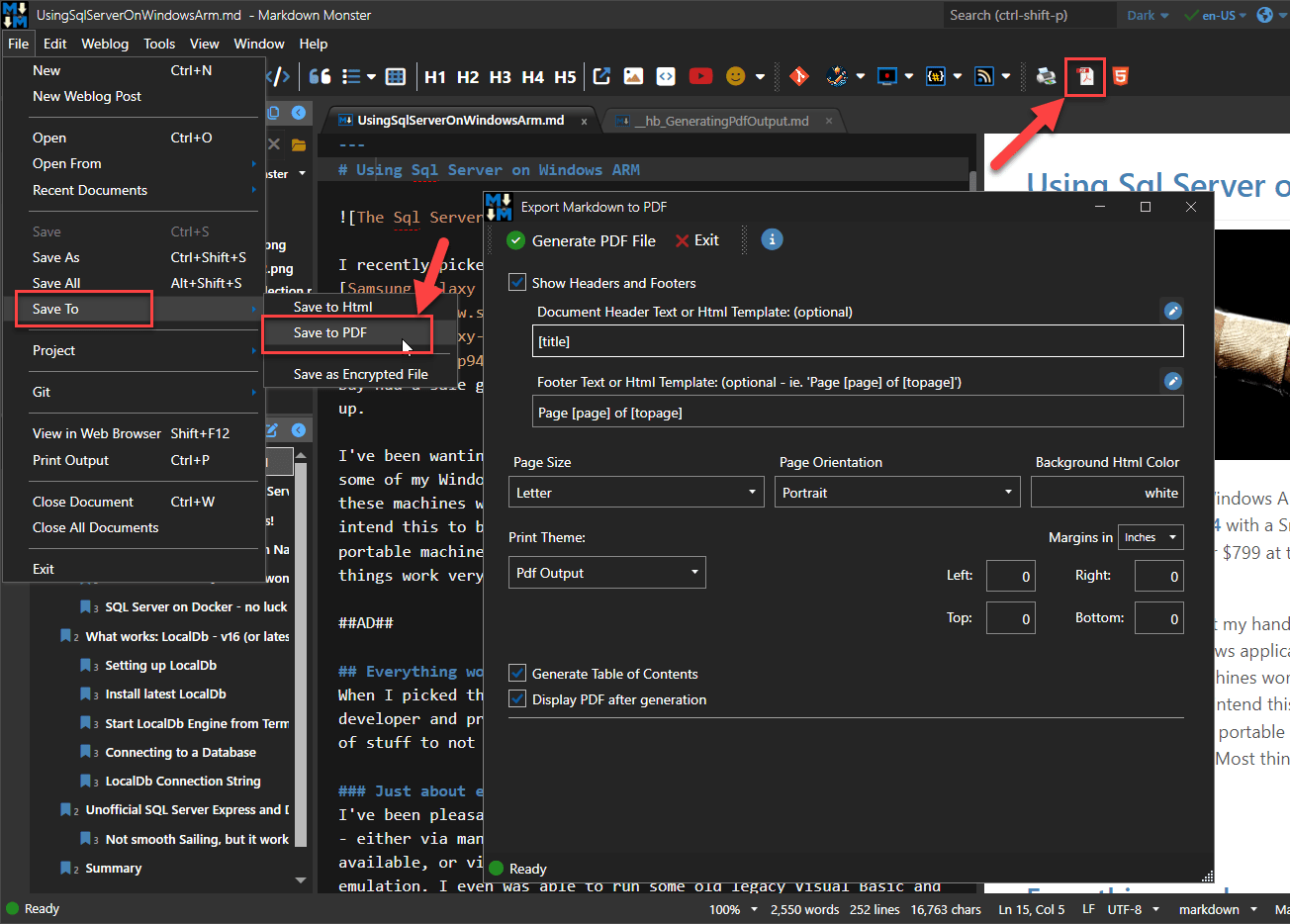Click the footer text template field
Image resolution: width=1290 pixels, height=924 pixels.
(858, 412)
